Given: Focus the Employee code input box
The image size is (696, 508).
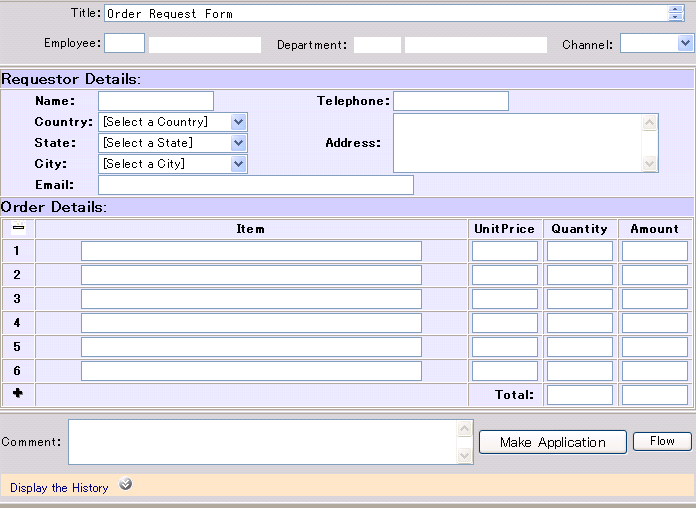Looking at the screenshot, I should 124,43.
